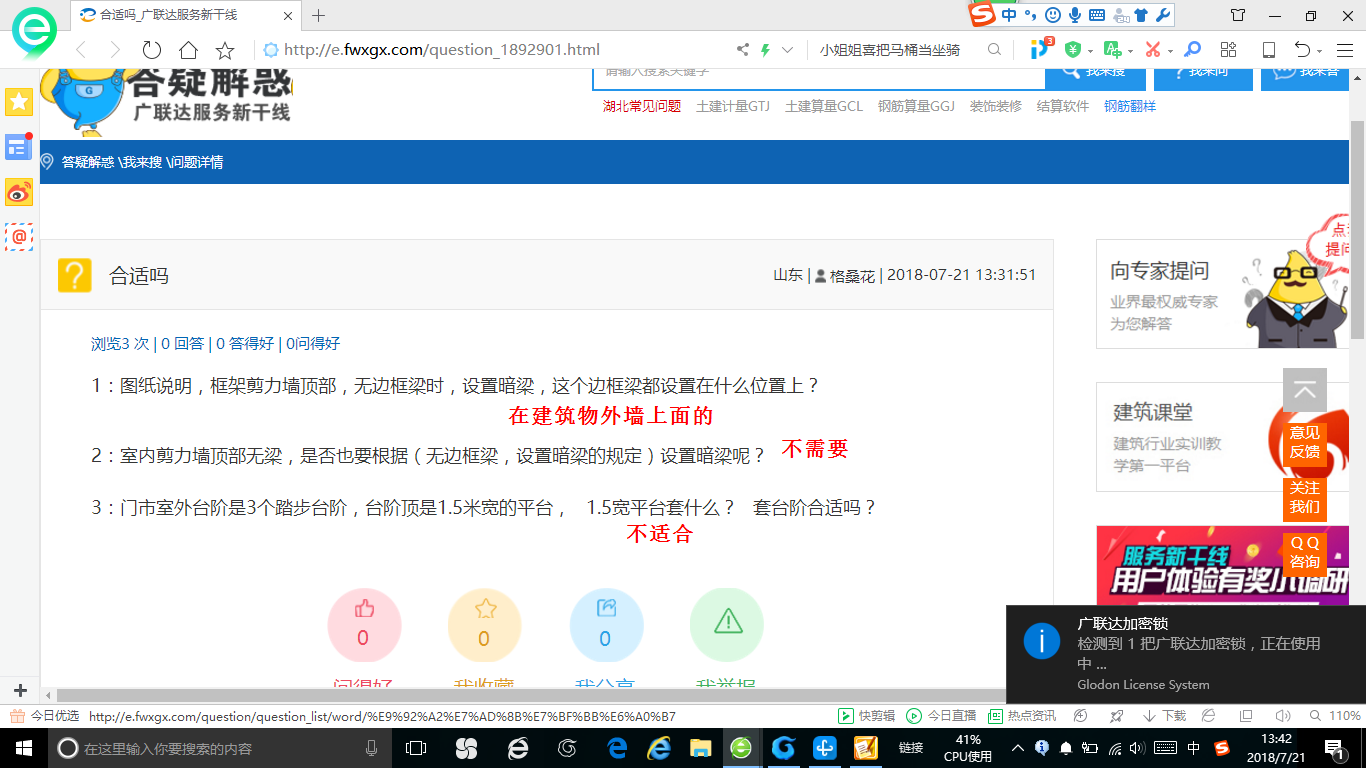Click '热点资讯' in the status bar
Image resolution: width=1366 pixels, height=768 pixels.
pyautogui.click(x=1022, y=716)
